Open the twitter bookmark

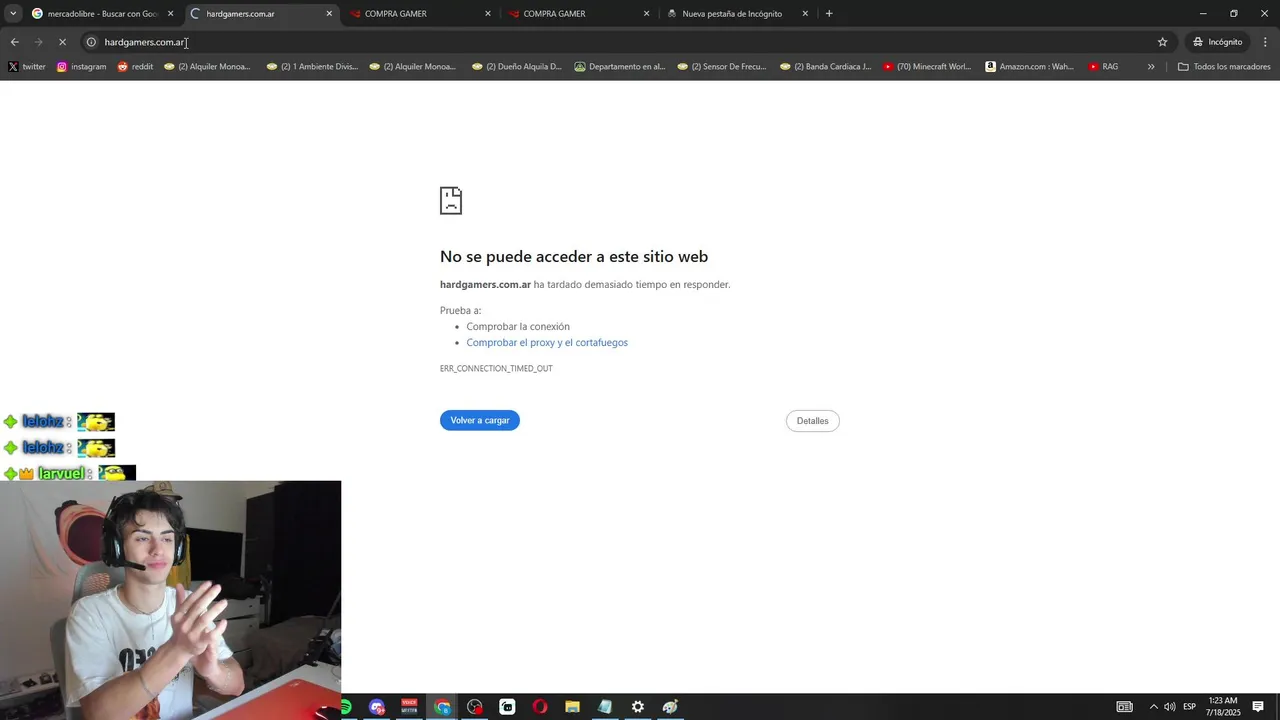tap(27, 67)
